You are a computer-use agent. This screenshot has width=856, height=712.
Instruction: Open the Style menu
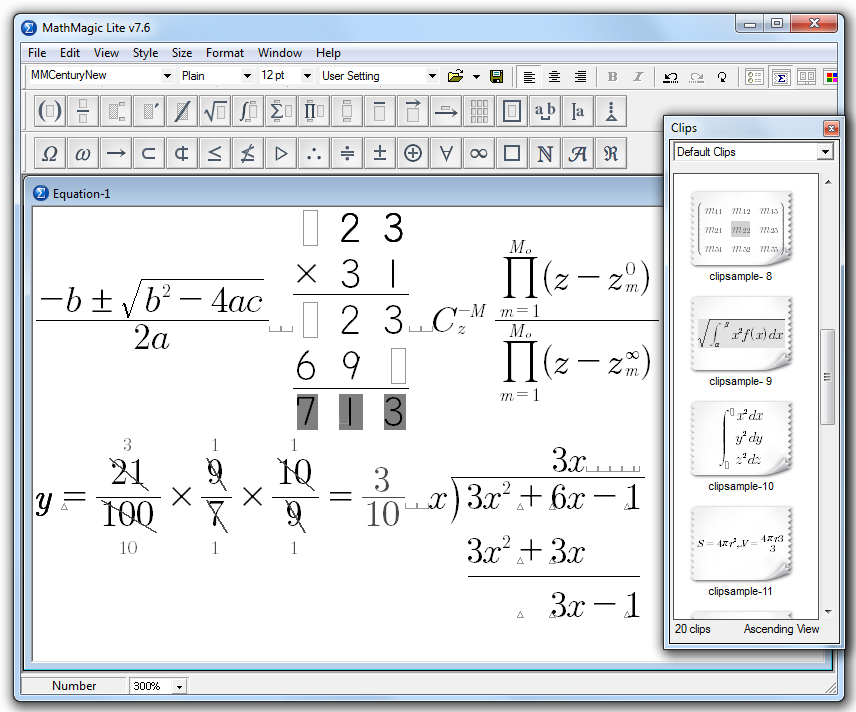[145, 53]
